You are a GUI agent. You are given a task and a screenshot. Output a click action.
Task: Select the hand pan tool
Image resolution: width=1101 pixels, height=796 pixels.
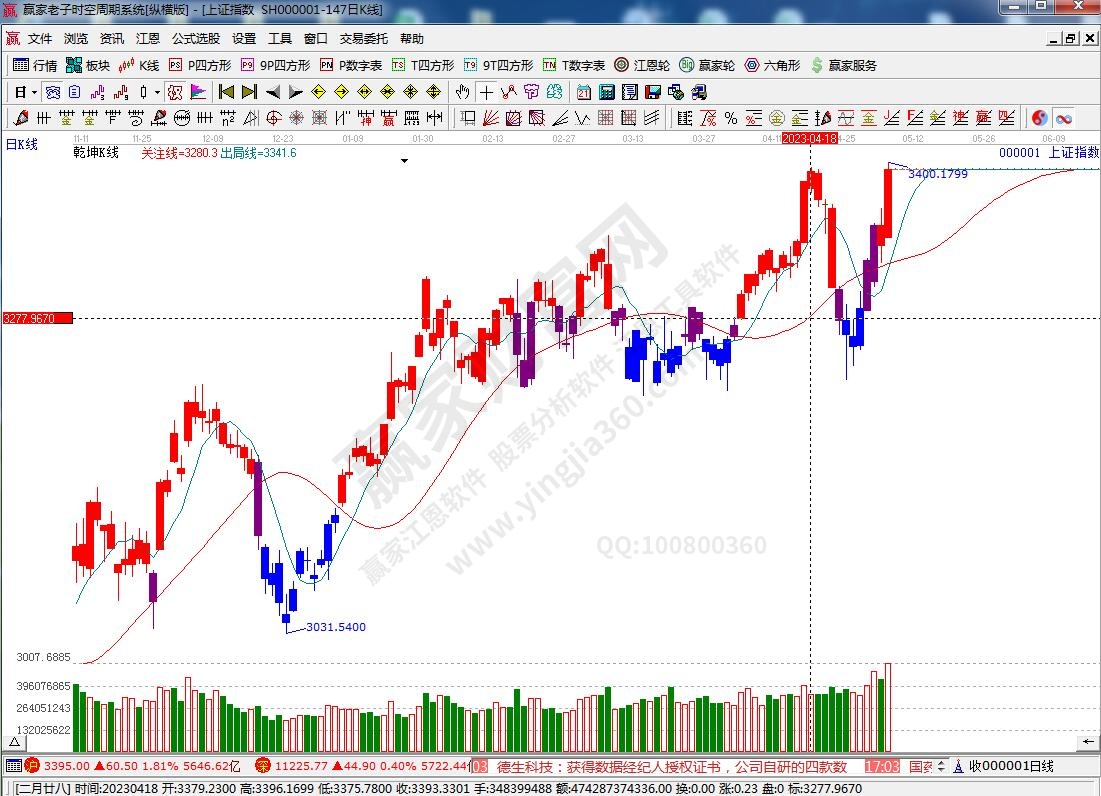point(462,92)
